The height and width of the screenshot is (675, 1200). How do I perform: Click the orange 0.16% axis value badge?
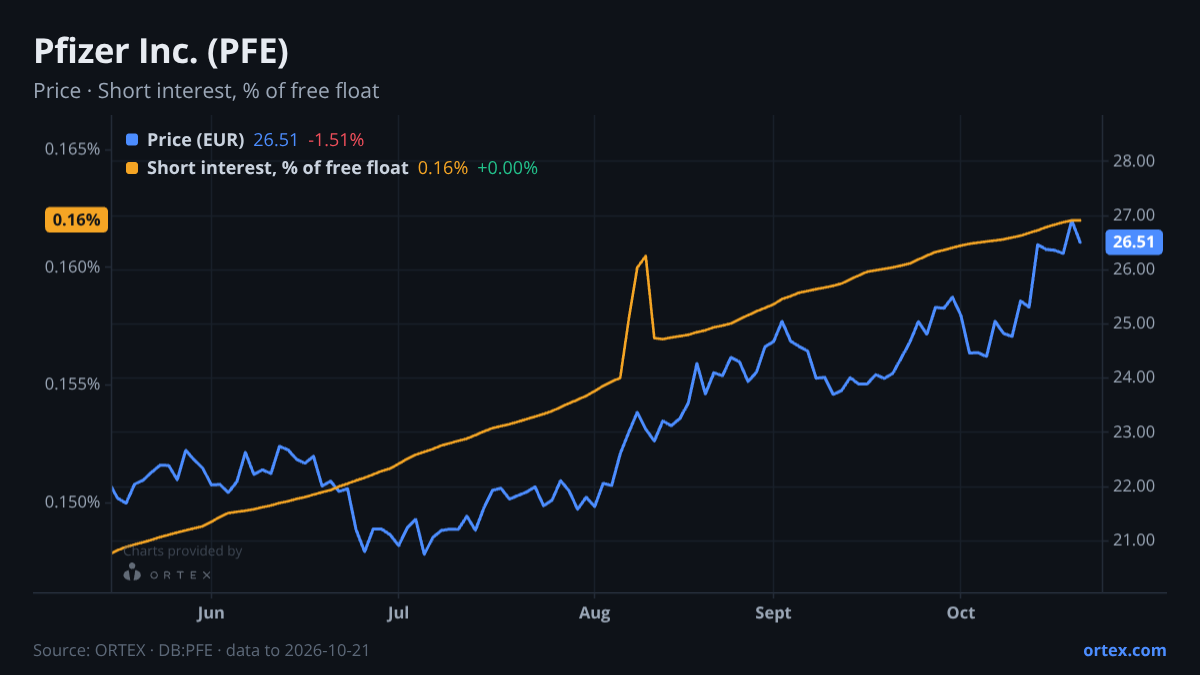tap(76, 220)
